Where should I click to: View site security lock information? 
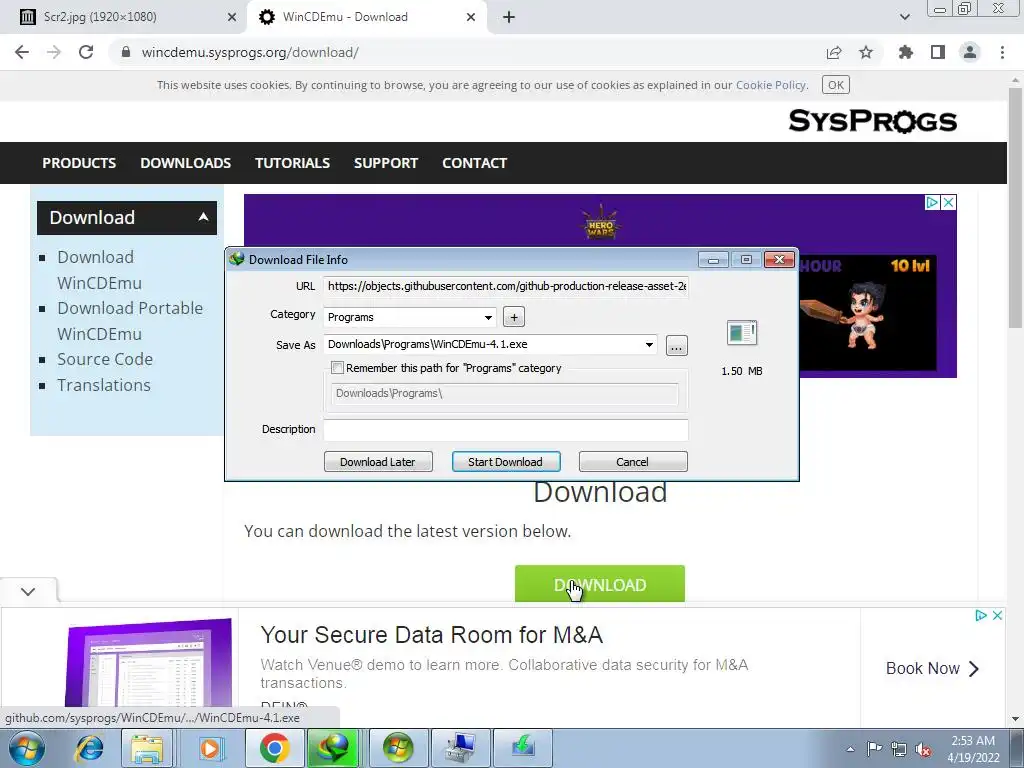click(127, 52)
